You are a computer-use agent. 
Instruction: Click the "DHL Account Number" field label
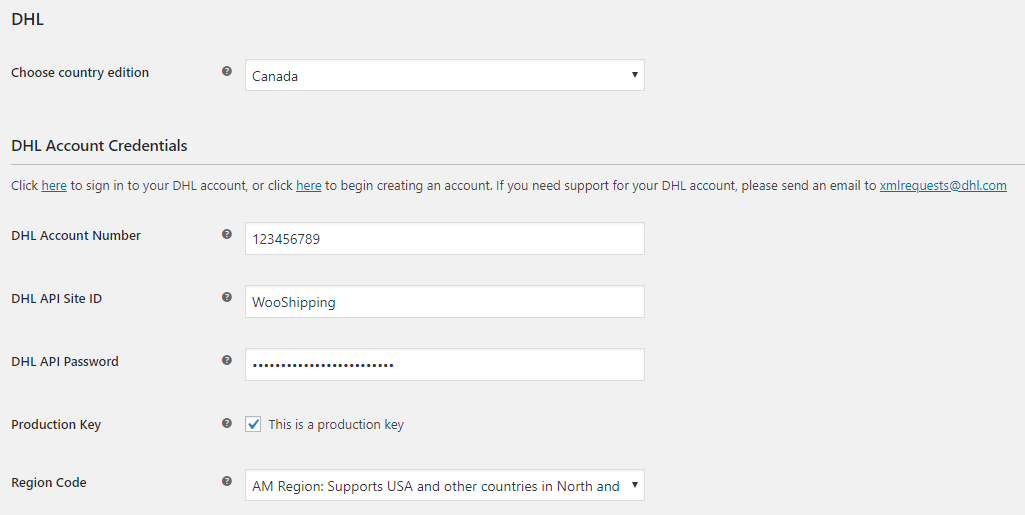point(76,236)
